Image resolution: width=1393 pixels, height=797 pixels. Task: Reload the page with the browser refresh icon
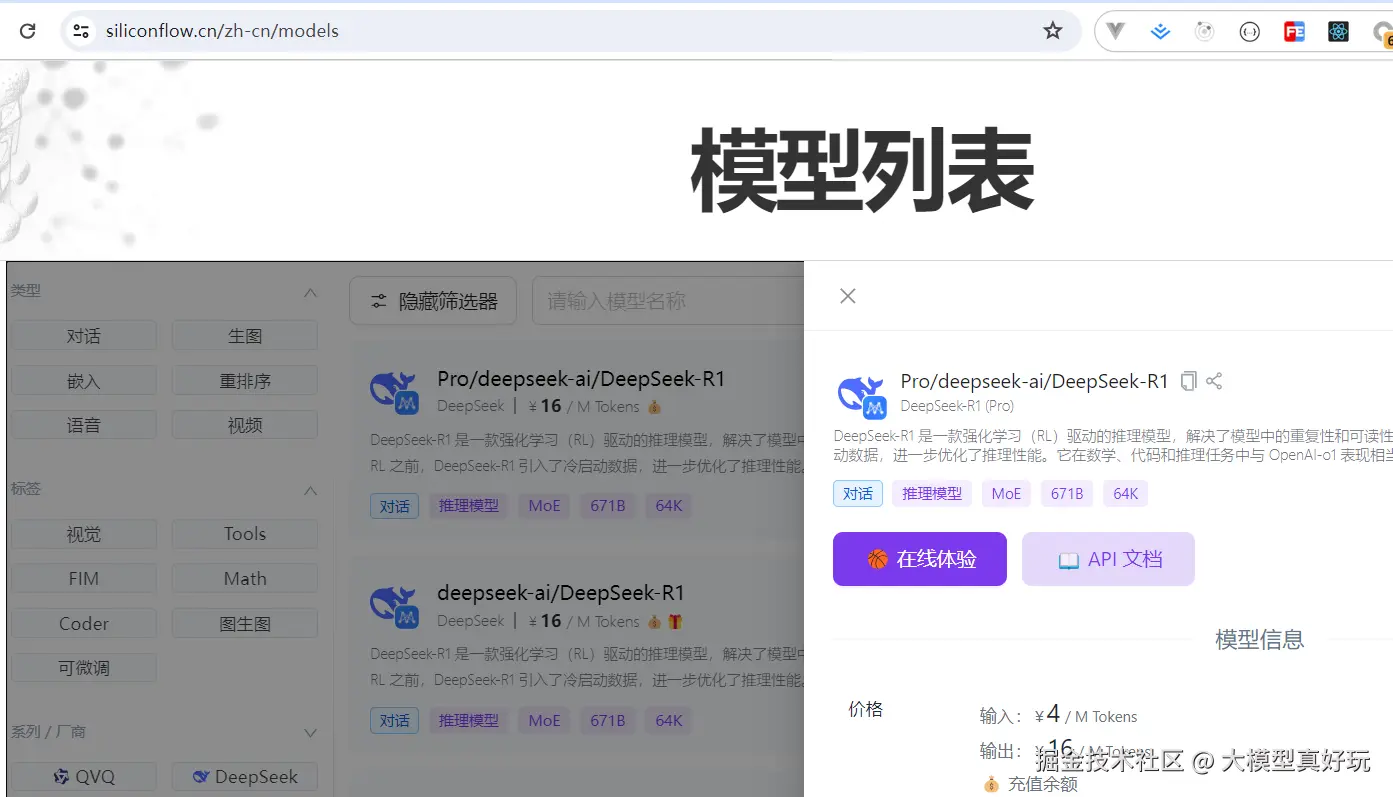point(28,31)
